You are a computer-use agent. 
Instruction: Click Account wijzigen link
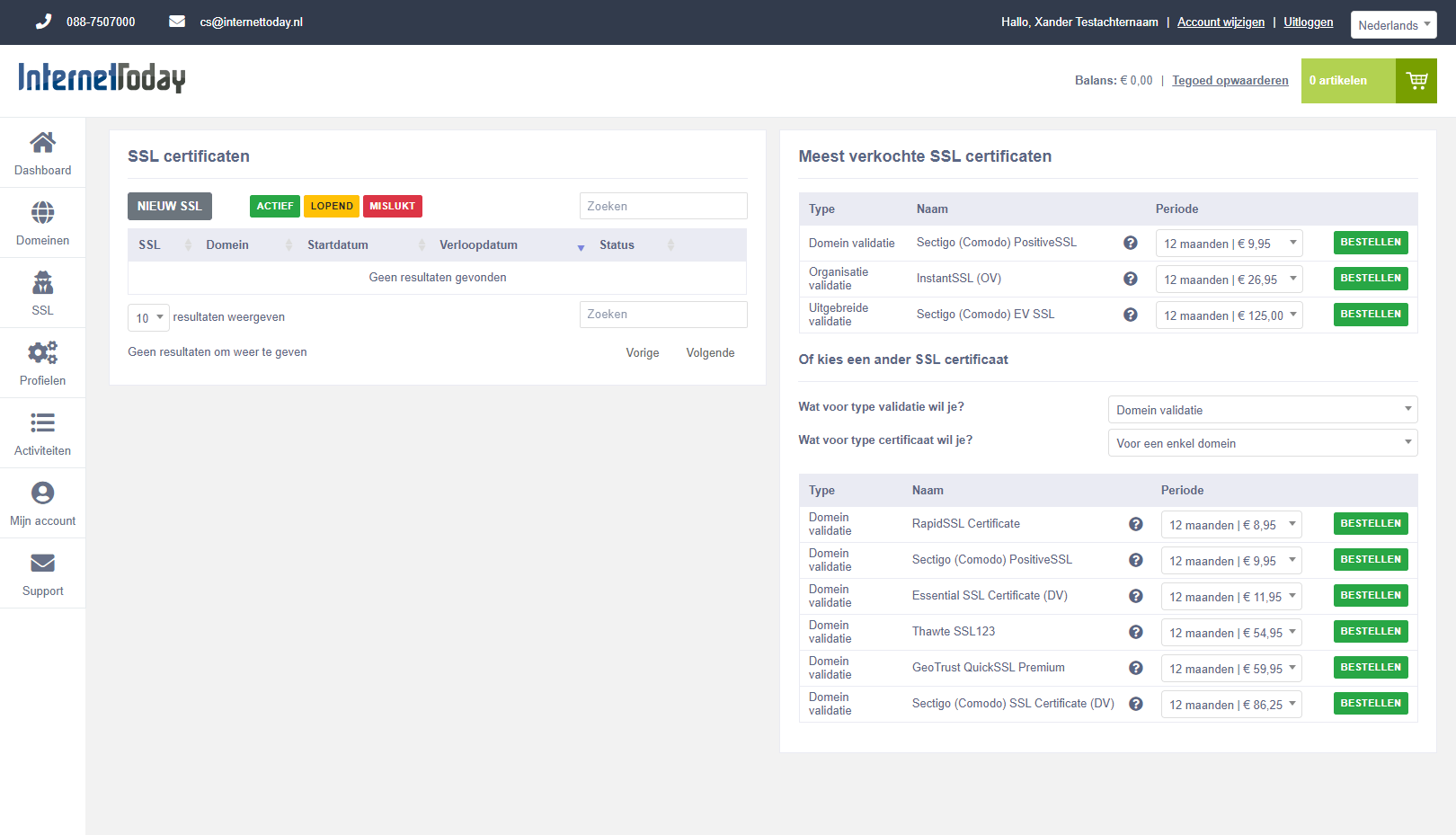tap(1221, 22)
